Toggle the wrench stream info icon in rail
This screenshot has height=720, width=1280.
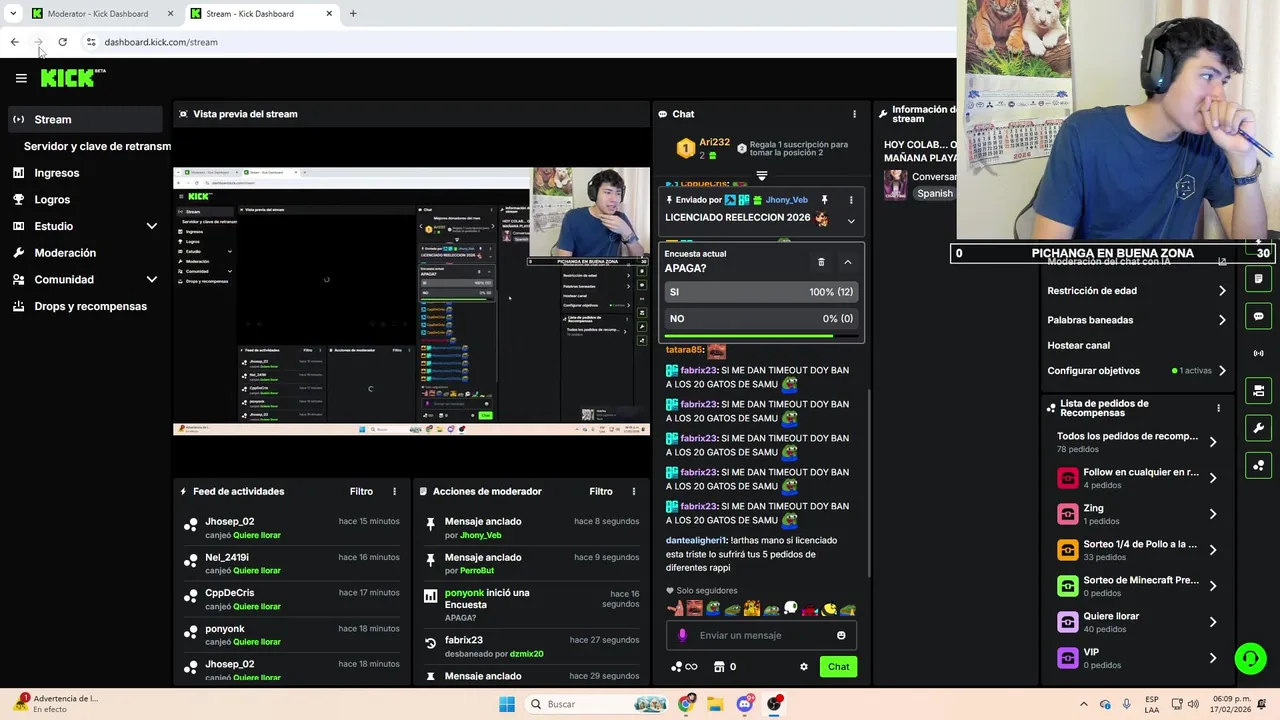point(1258,428)
